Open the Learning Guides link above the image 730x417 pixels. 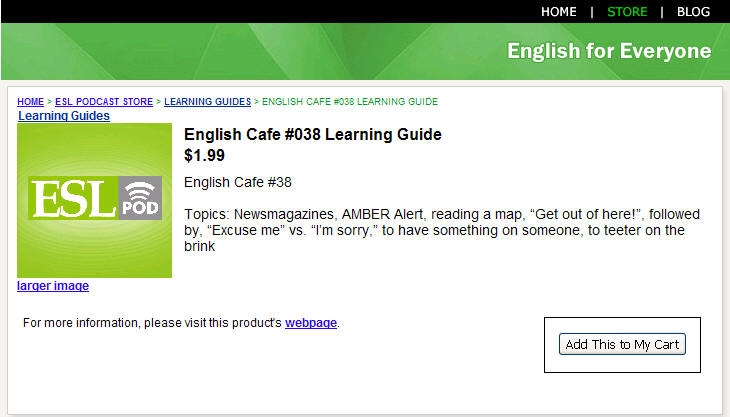64,116
